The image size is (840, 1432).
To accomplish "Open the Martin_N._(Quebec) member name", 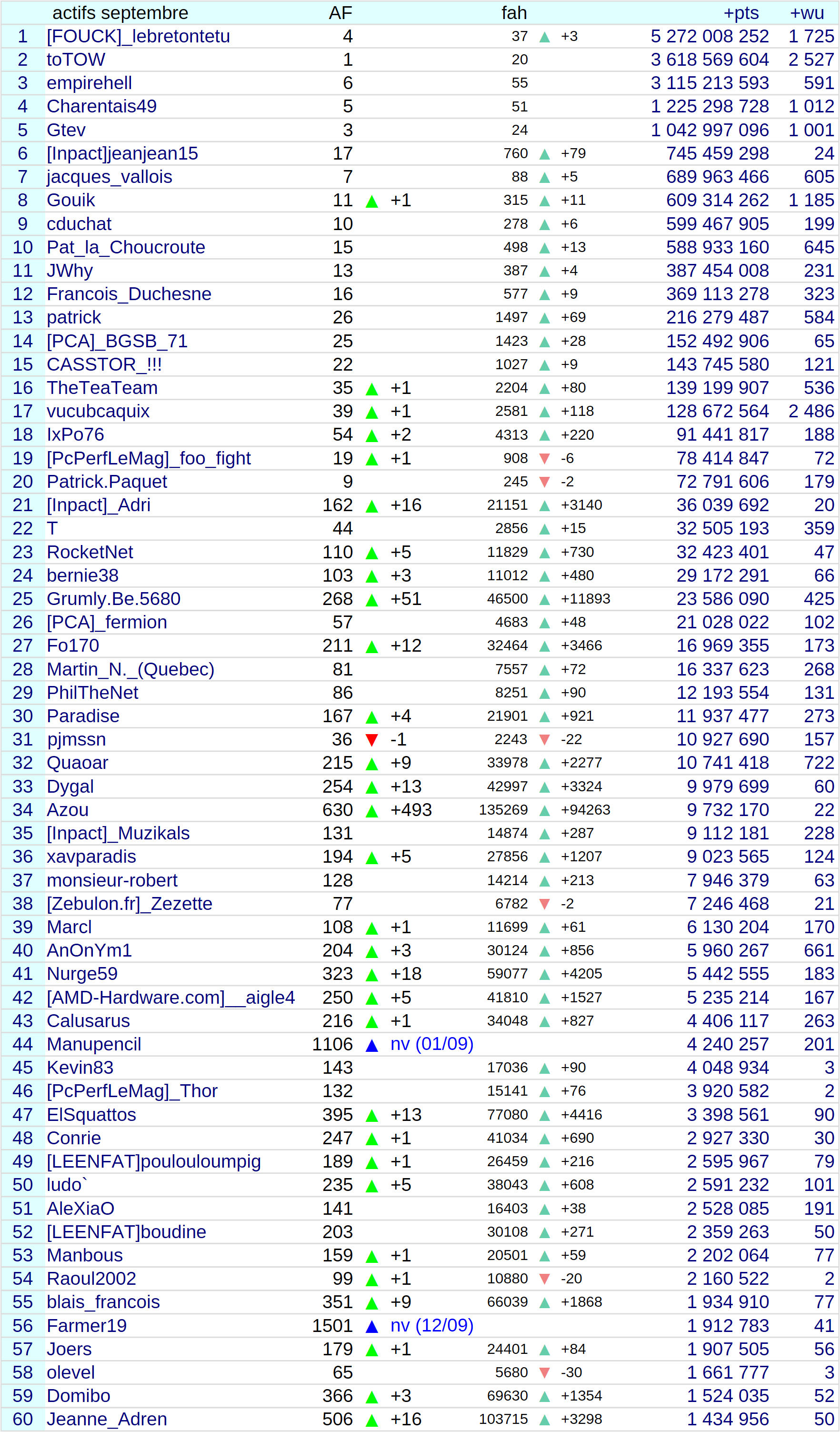I will [x=130, y=669].
